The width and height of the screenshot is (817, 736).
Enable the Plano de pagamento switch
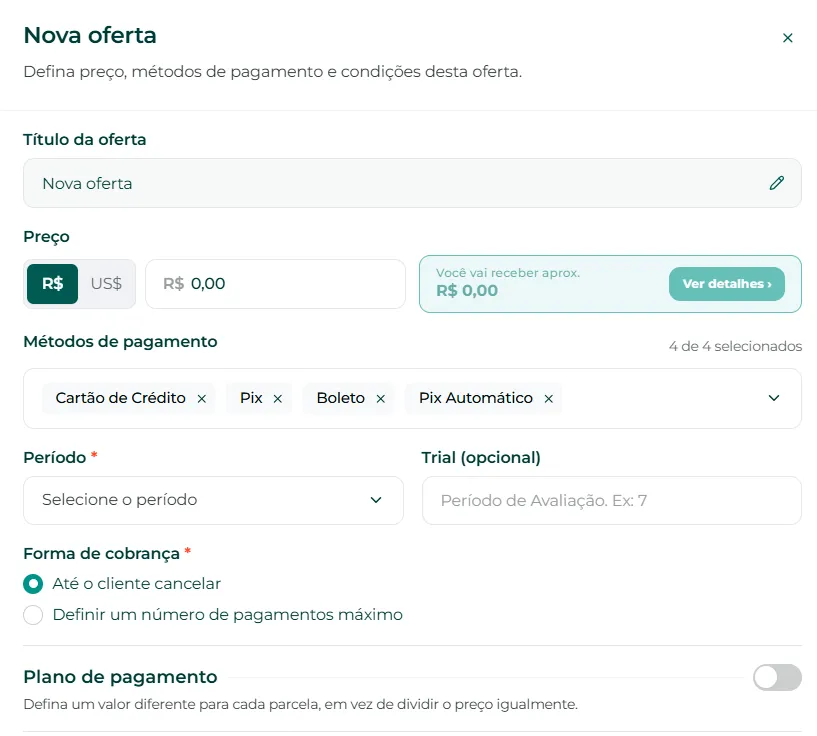click(x=777, y=678)
